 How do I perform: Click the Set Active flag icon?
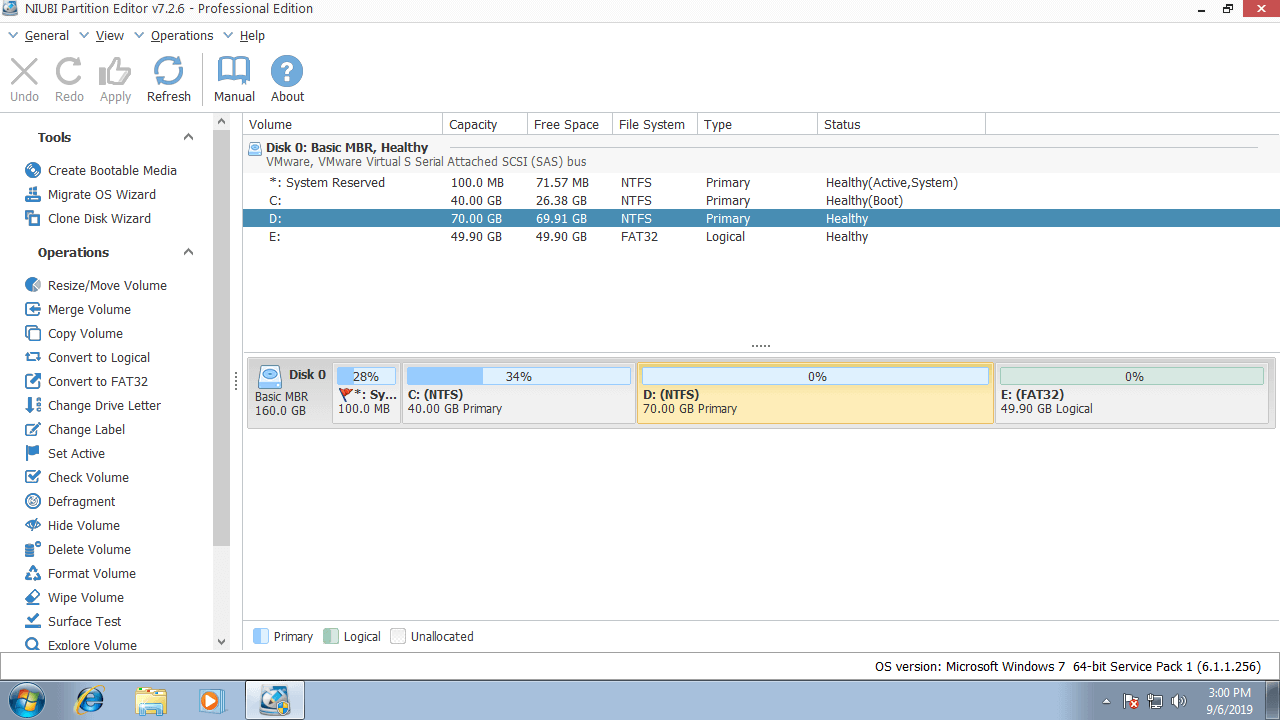(33, 453)
